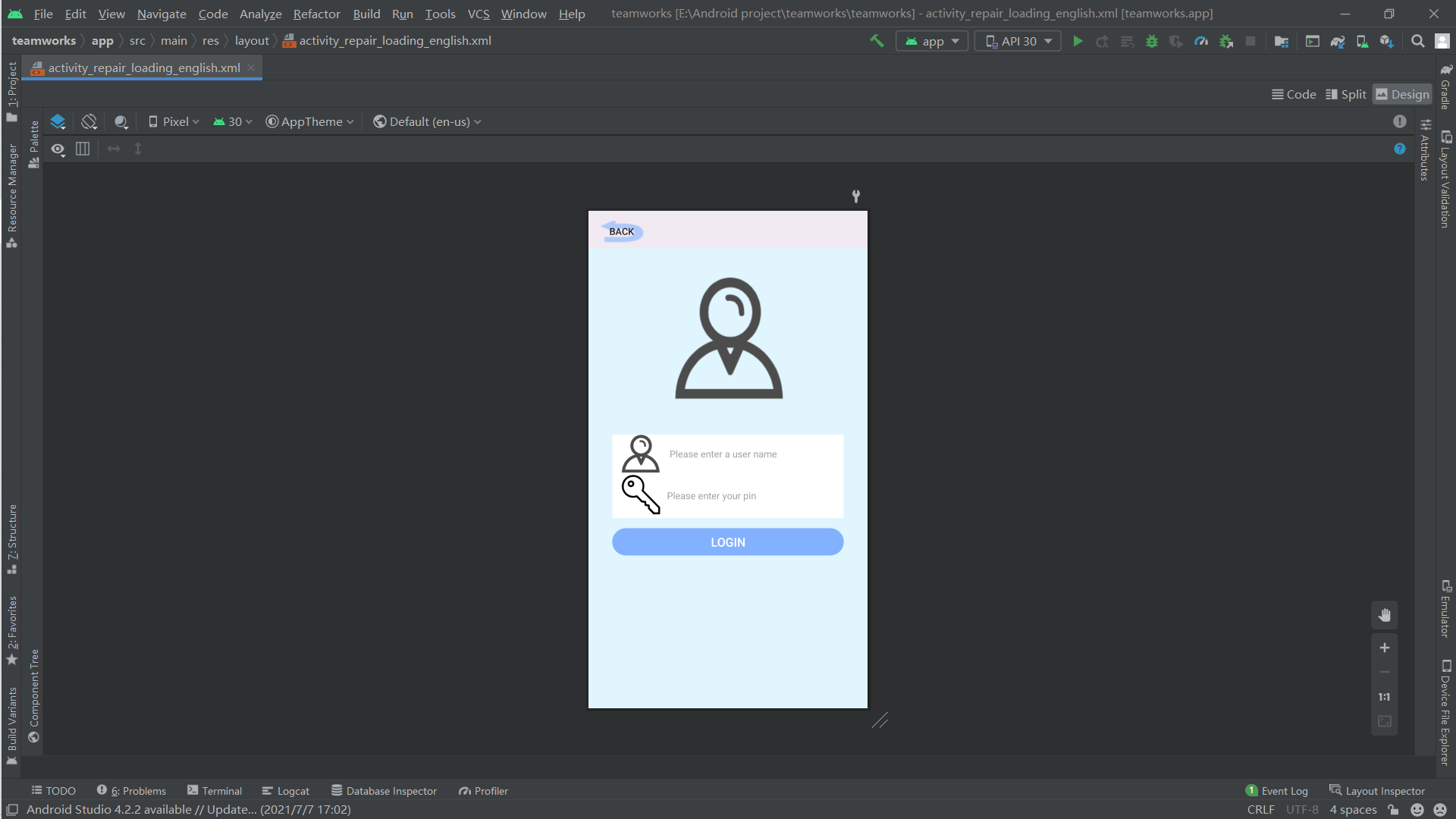This screenshot has height=819, width=1456.
Task: Expand the AppTheme selector dropdown
Action: (309, 121)
